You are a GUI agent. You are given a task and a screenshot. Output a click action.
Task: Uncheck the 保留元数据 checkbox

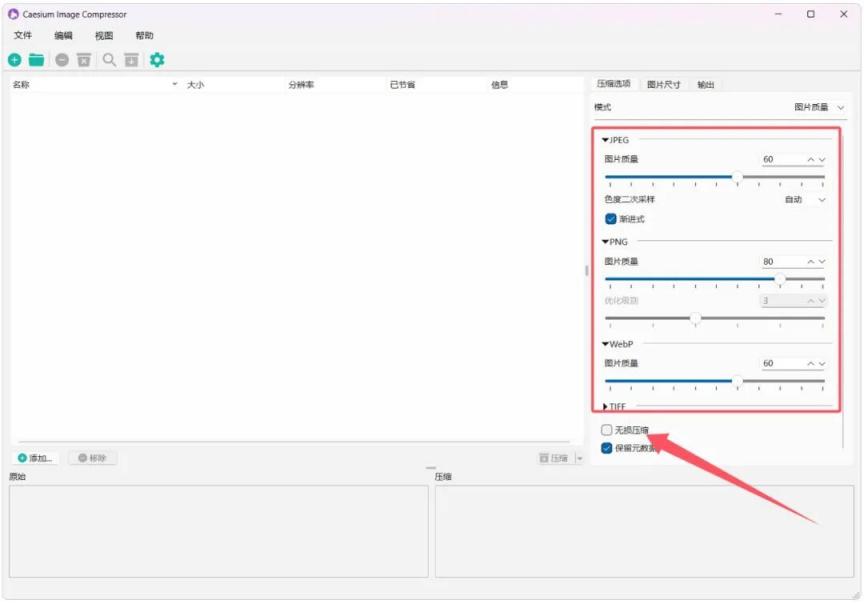click(x=607, y=448)
